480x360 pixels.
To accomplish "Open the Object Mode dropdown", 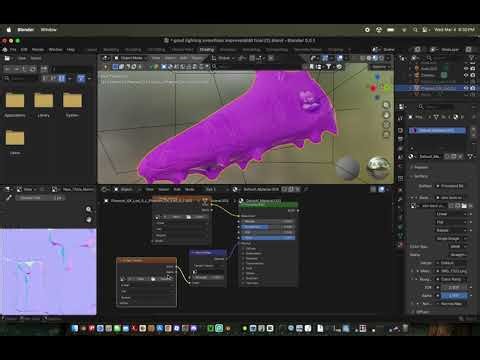I will (x=131, y=58).
